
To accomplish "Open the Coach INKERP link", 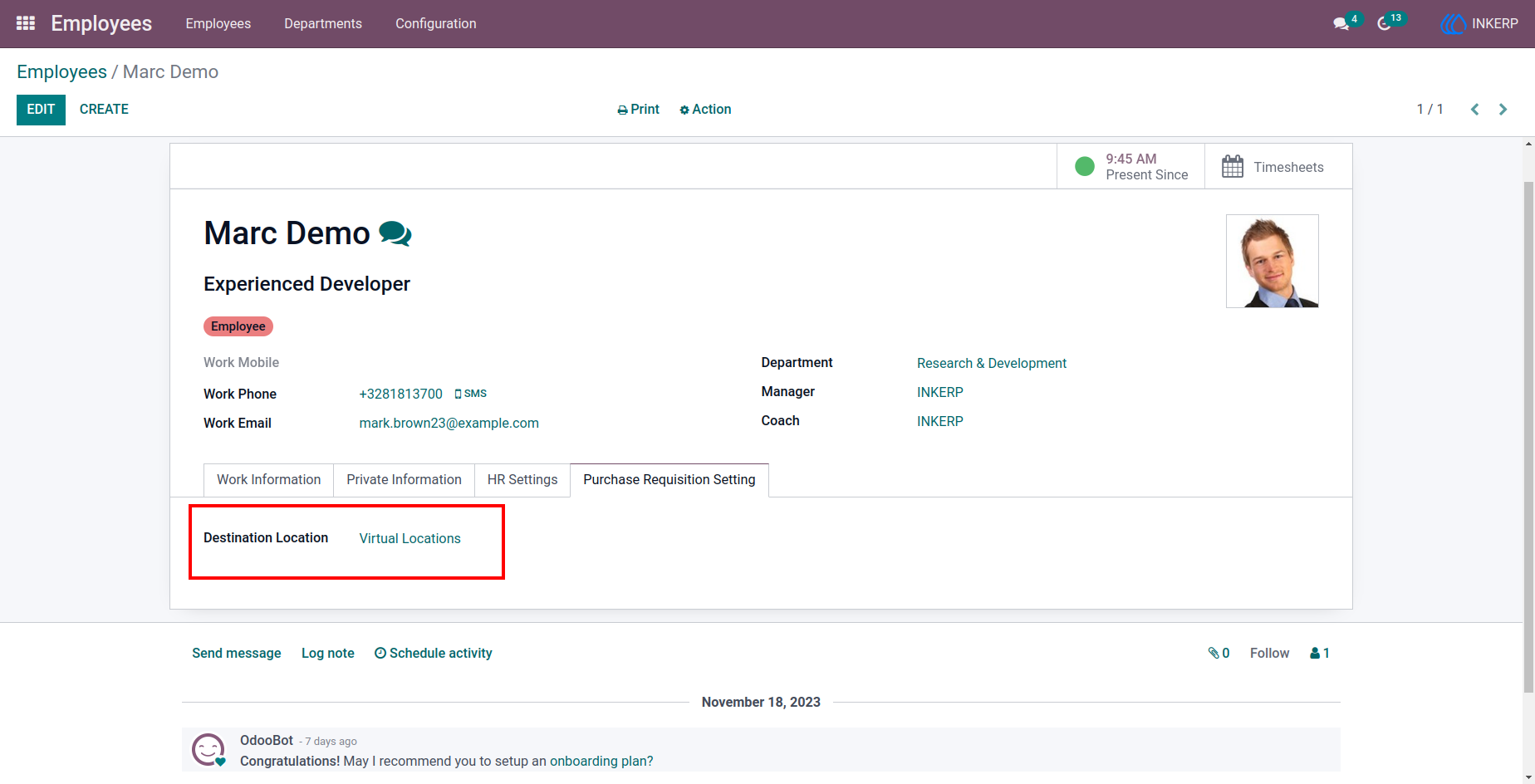I will [940, 422].
